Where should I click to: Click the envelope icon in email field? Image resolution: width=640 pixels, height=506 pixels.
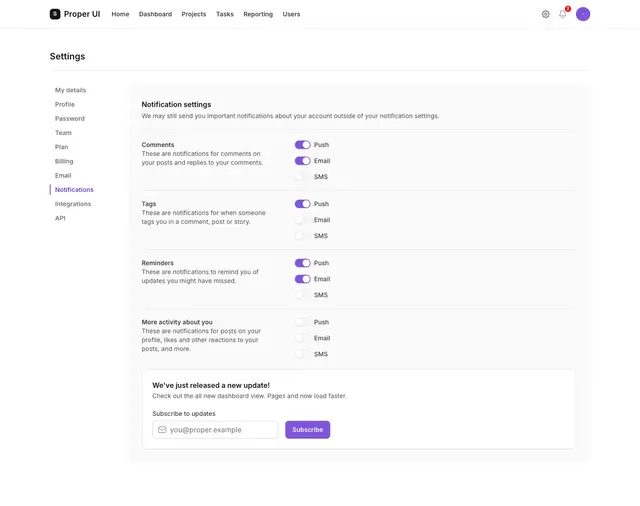[x=162, y=430]
